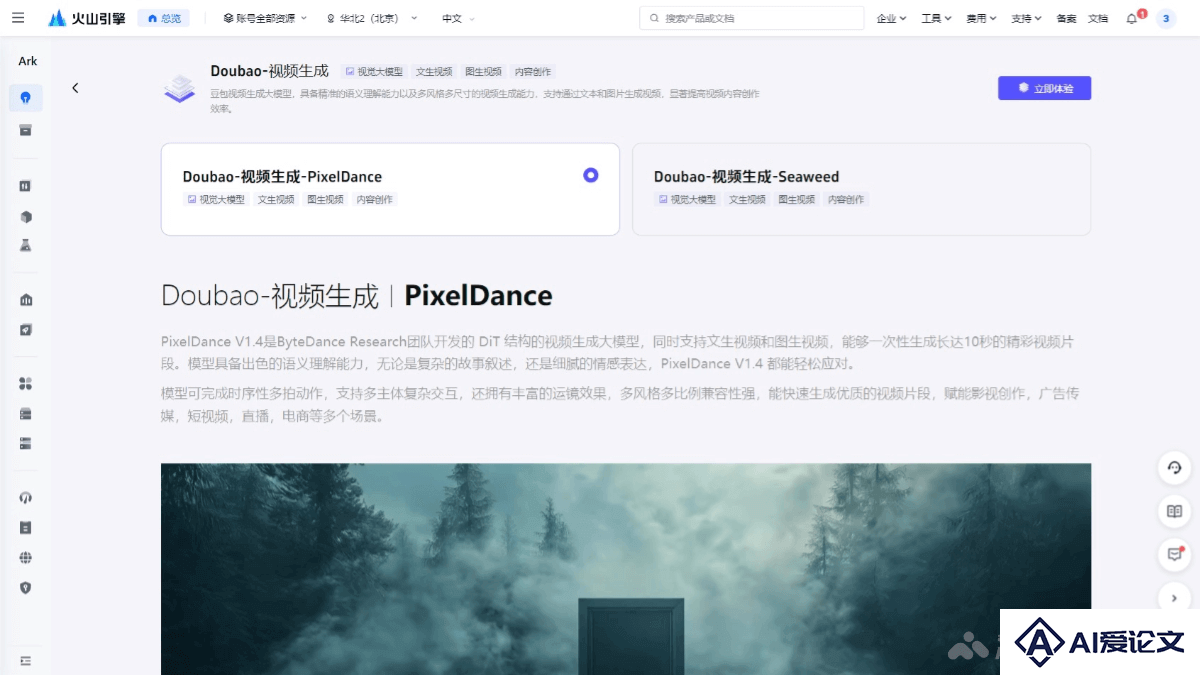This screenshot has height=675, width=1200.
Task: Open the flask experiment icon in sidebar
Action: 26,245
